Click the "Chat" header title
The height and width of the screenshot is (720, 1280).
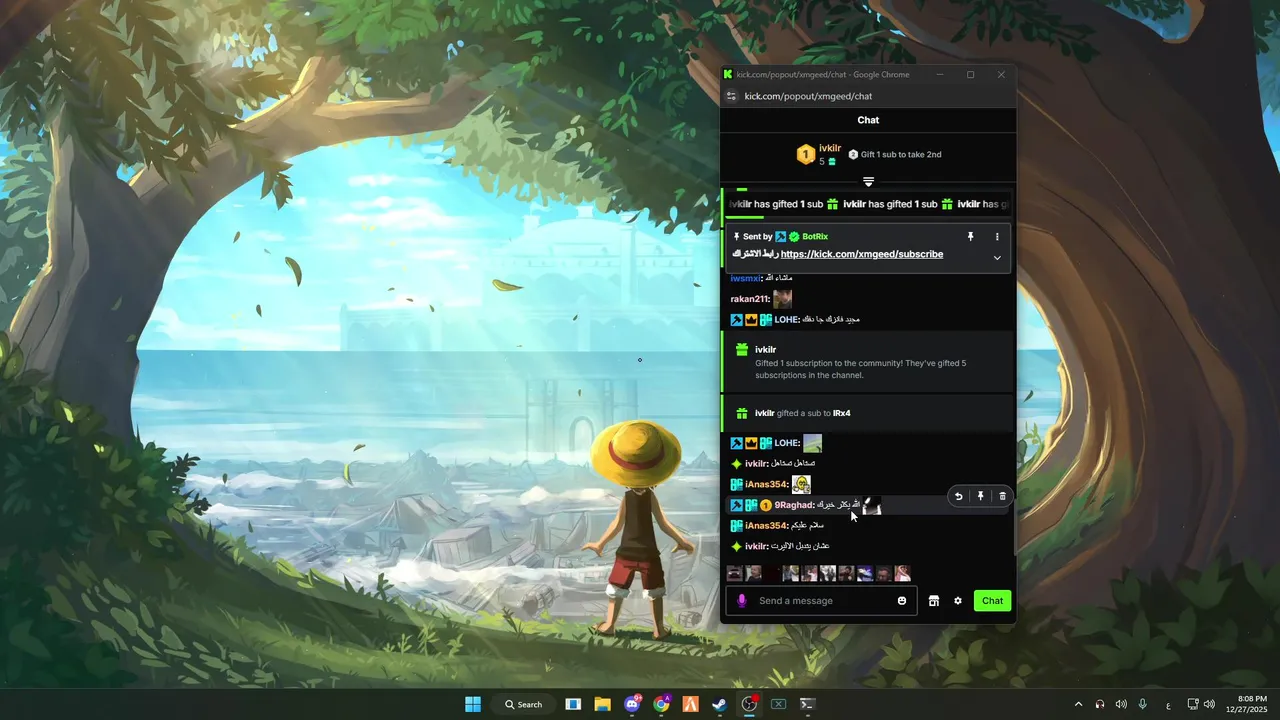pos(868,120)
